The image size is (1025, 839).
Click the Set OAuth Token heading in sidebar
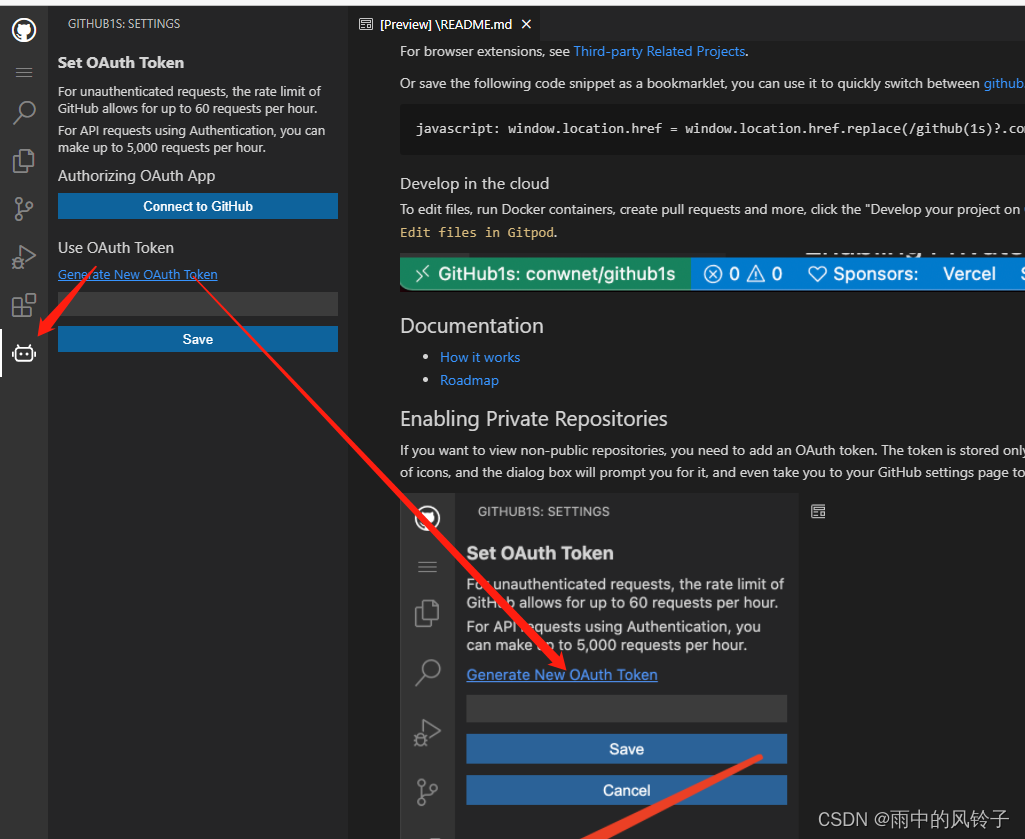pos(121,63)
